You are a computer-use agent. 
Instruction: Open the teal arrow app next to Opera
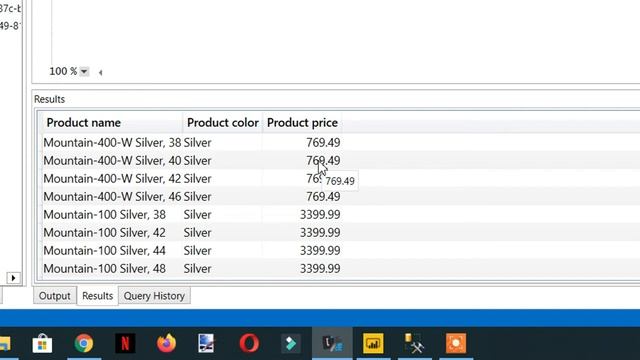(x=291, y=344)
